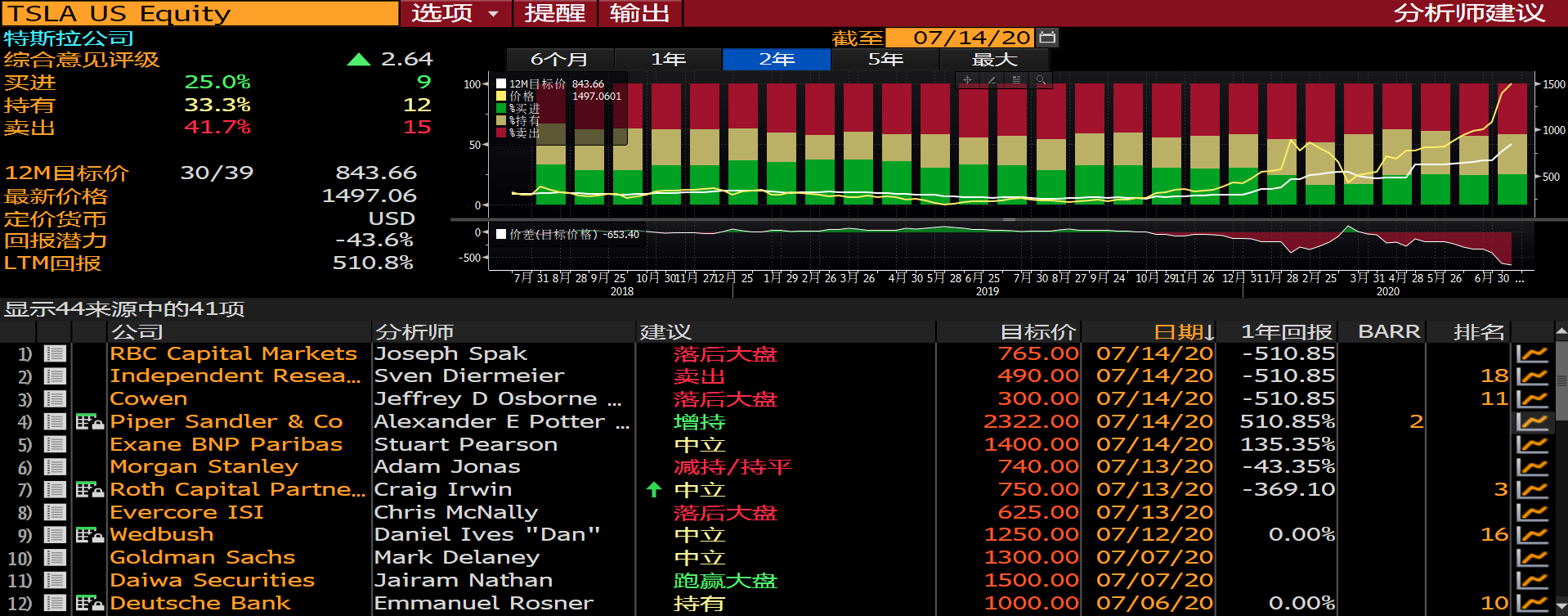Open the chart icon for Deutsche Bank row
This screenshot has width=1568, height=616.
1533,603
